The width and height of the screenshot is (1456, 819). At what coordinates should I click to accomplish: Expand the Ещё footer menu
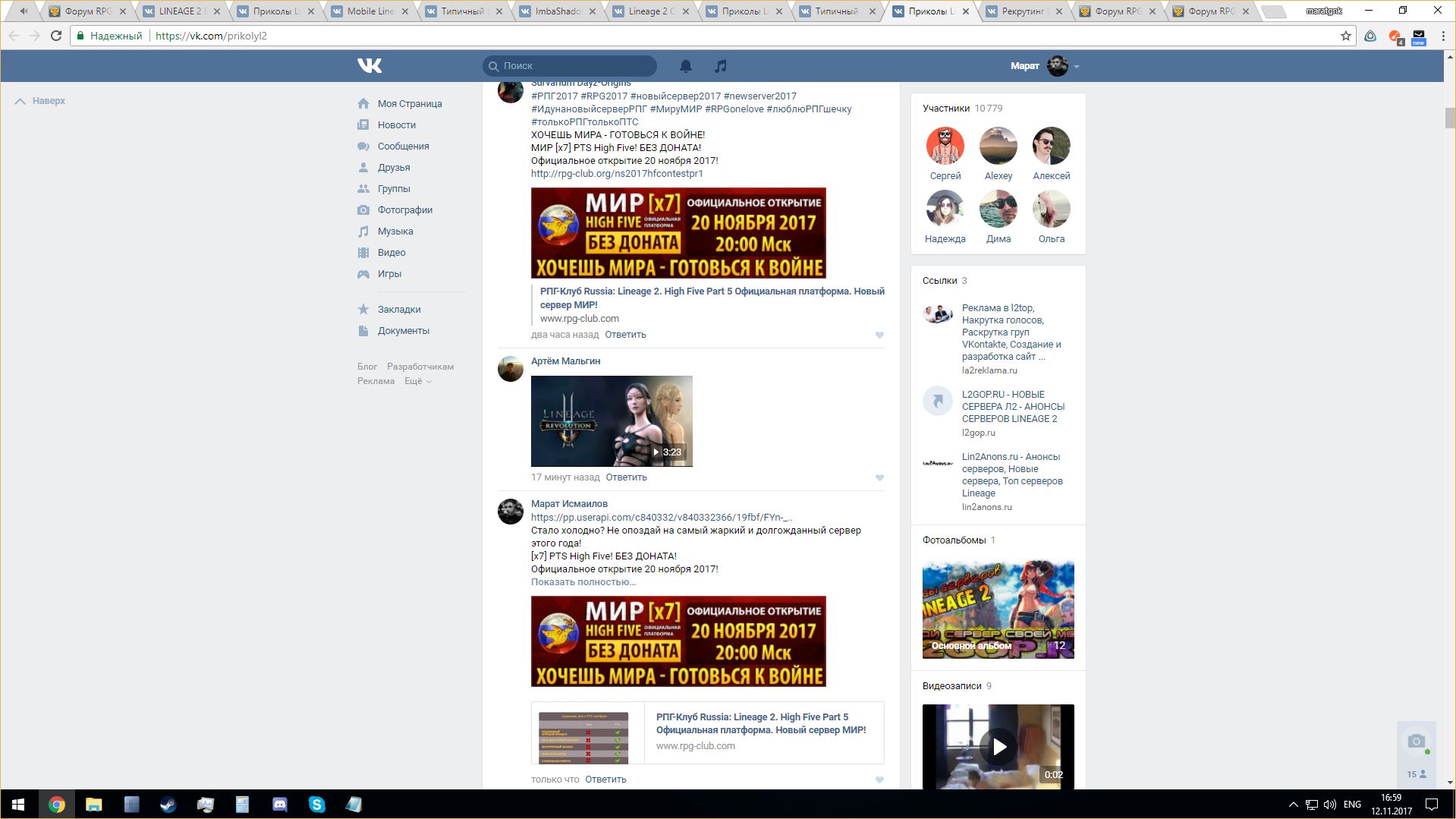[417, 381]
